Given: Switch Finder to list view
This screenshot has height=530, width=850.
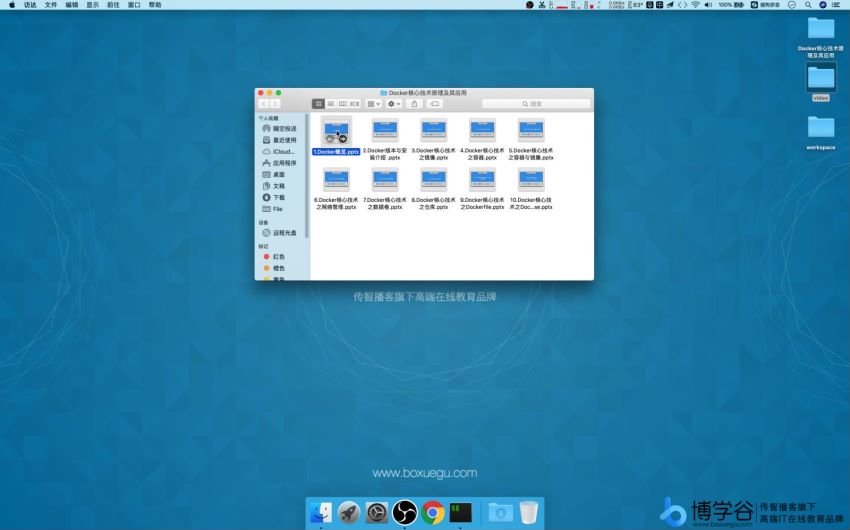Looking at the screenshot, I should click(330, 104).
